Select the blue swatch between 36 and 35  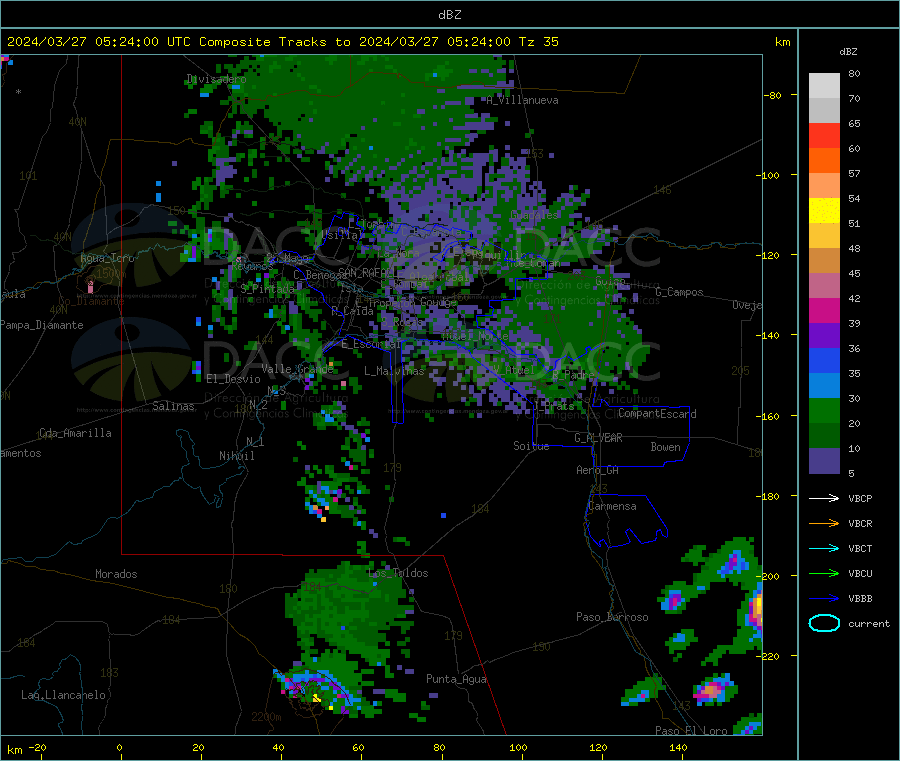824,360
